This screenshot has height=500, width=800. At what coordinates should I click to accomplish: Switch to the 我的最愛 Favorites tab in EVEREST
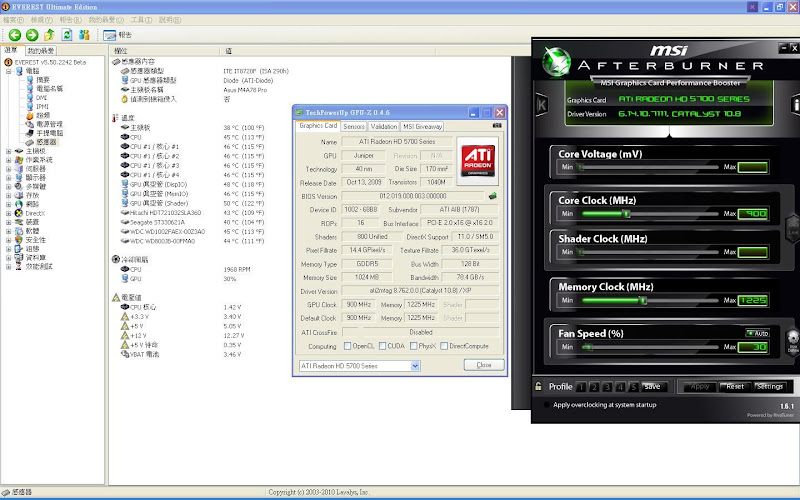click(40, 51)
